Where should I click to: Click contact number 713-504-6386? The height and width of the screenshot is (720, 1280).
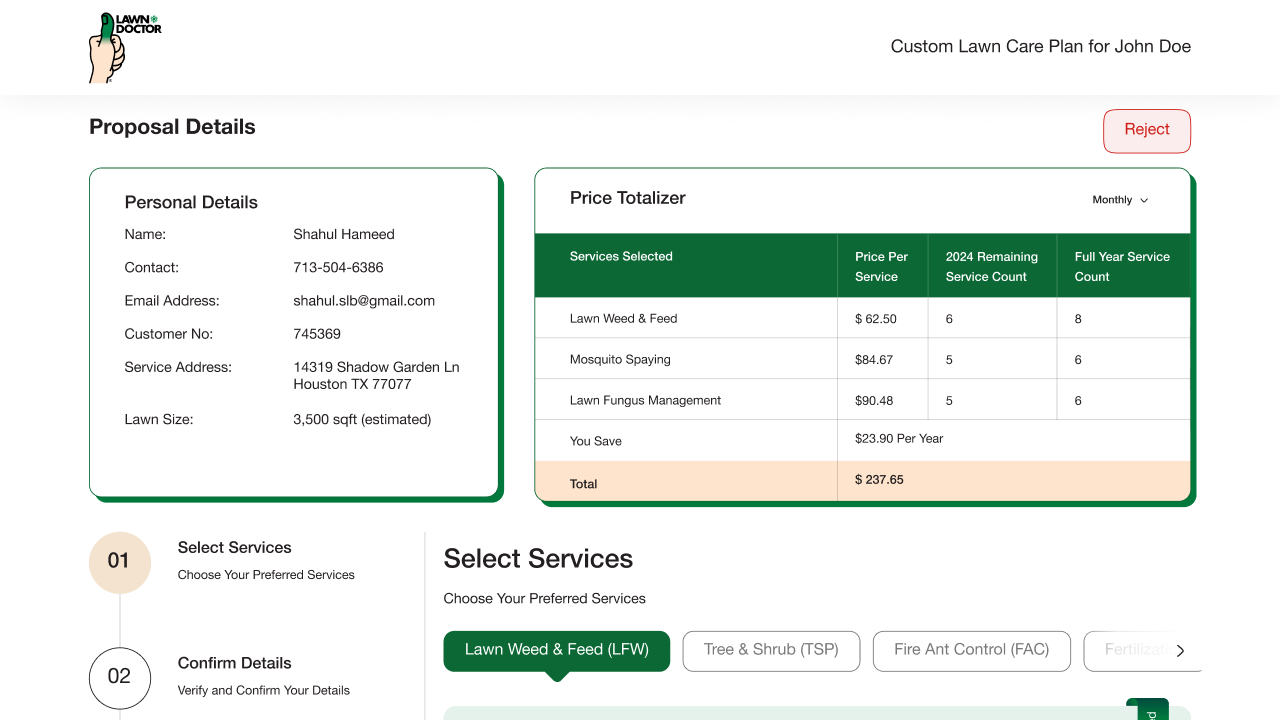coord(338,268)
